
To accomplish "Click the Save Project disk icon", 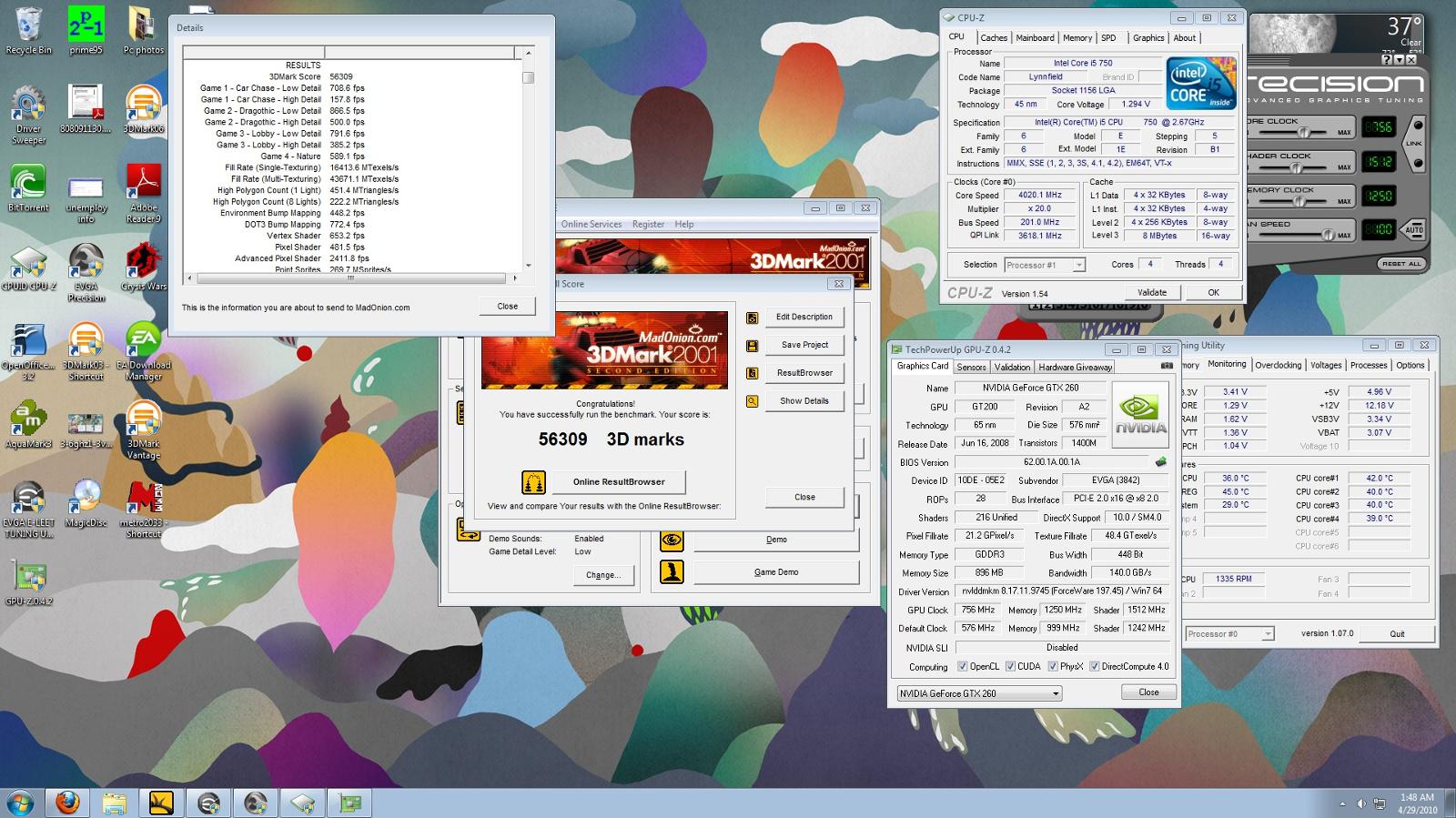I will click(752, 346).
